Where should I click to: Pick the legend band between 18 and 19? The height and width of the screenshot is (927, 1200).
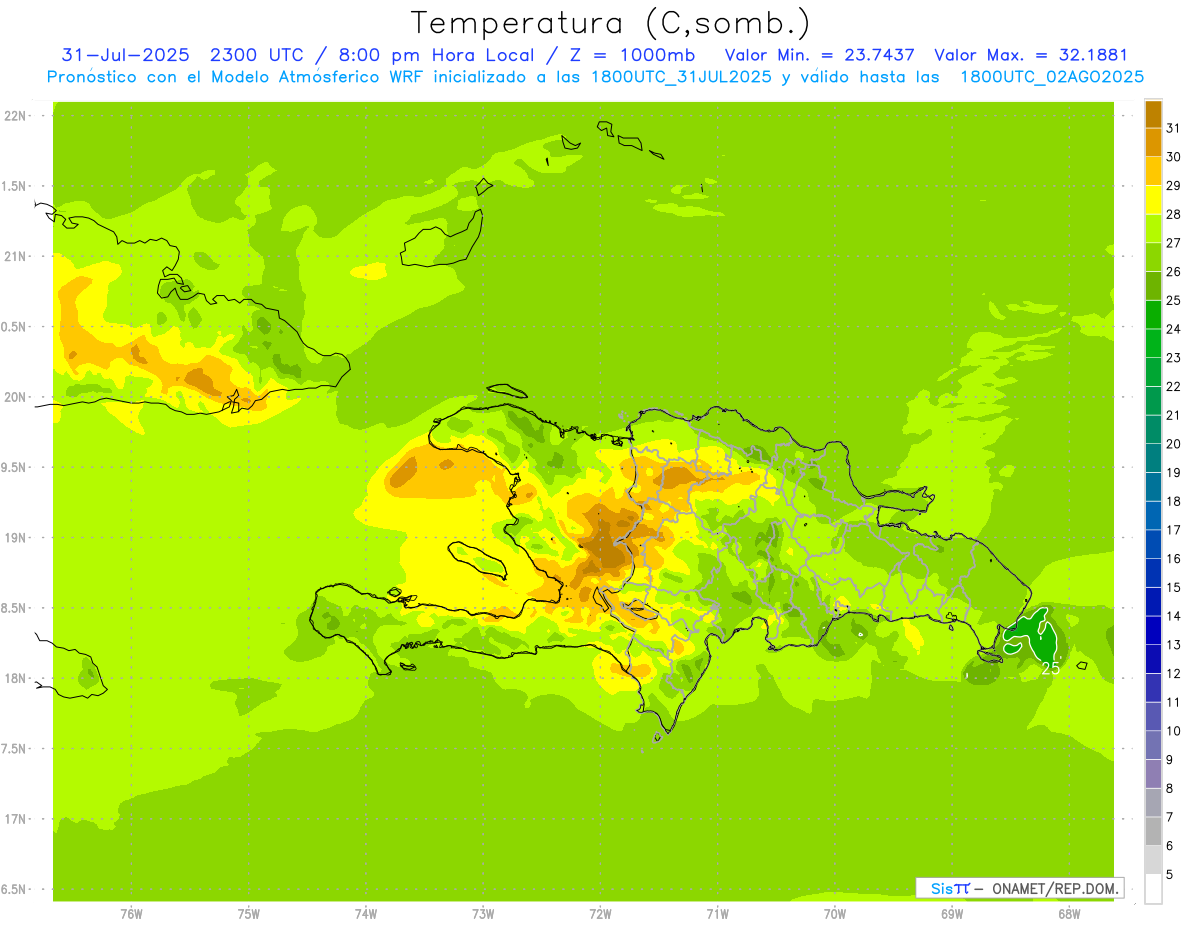pyautogui.click(x=1153, y=486)
